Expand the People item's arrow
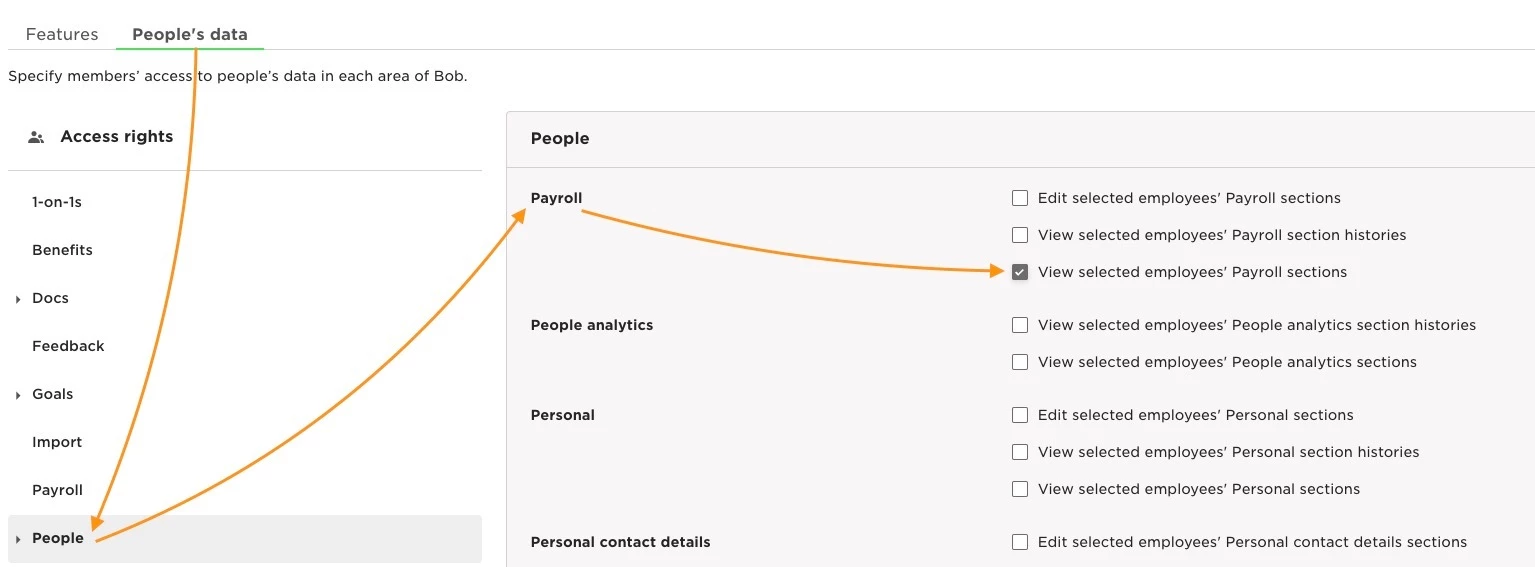Viewport: 1535px width, 567px height. pos(18,539)
